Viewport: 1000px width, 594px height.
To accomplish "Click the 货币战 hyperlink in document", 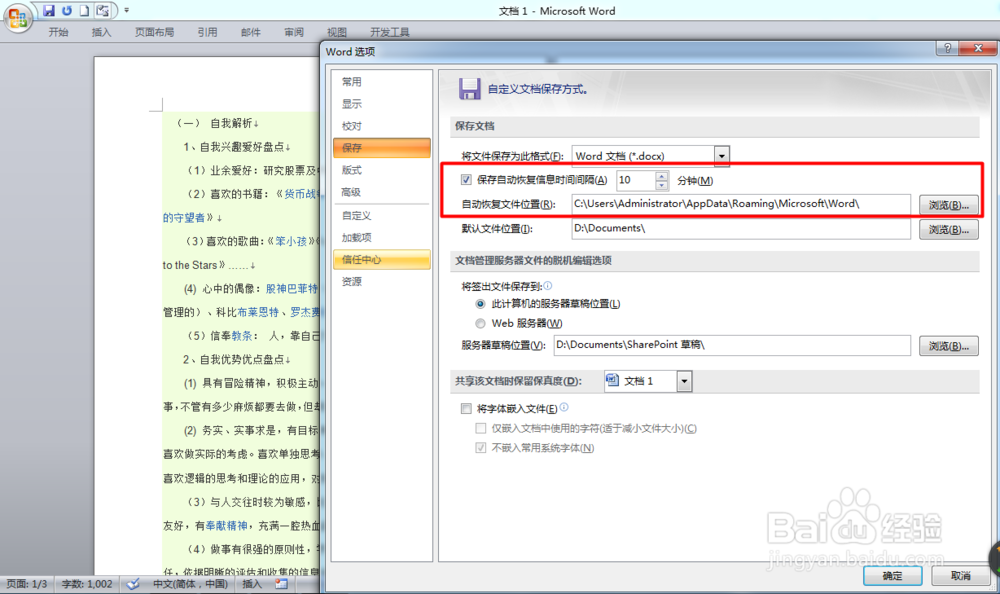I will click(x=301, y=194).
